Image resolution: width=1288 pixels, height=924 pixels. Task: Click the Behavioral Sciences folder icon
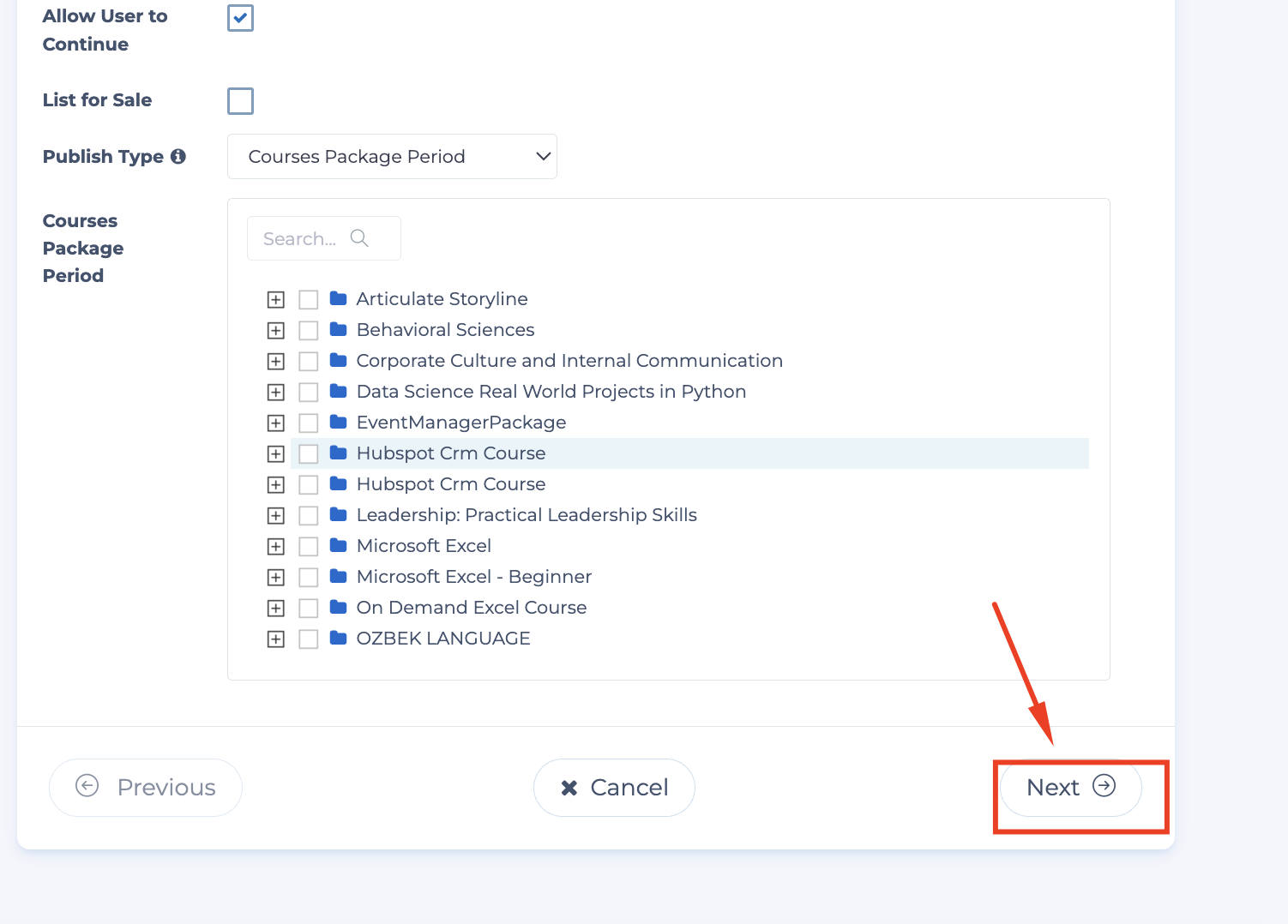(x=339, y=330)
